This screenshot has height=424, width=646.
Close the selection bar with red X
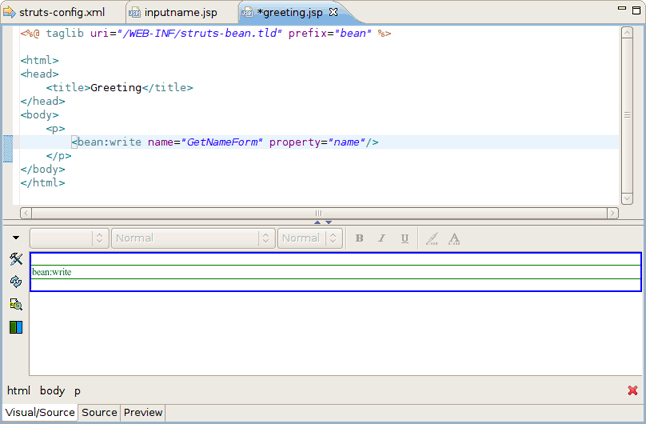(632, 390)
